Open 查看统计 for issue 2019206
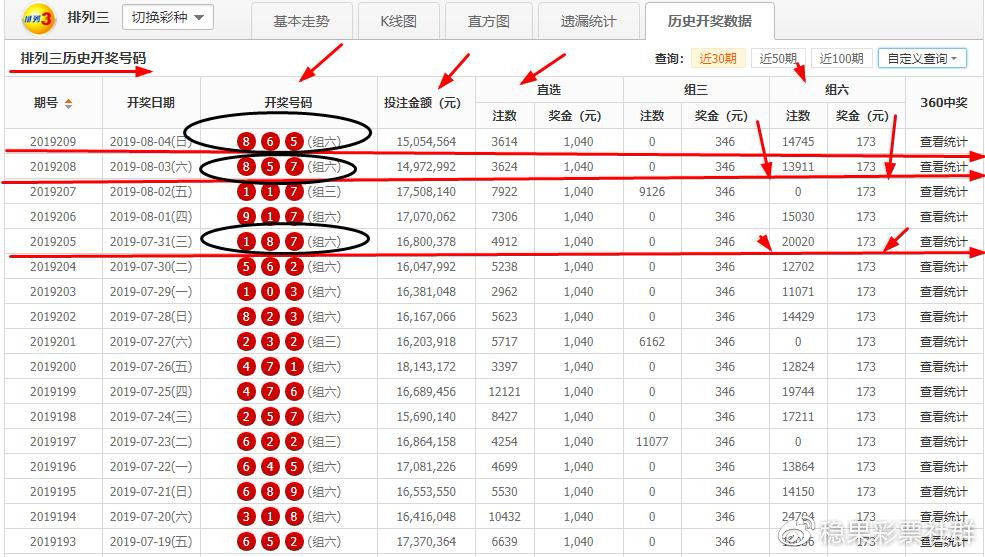This screenshot has height=557, width=985. 944,217
